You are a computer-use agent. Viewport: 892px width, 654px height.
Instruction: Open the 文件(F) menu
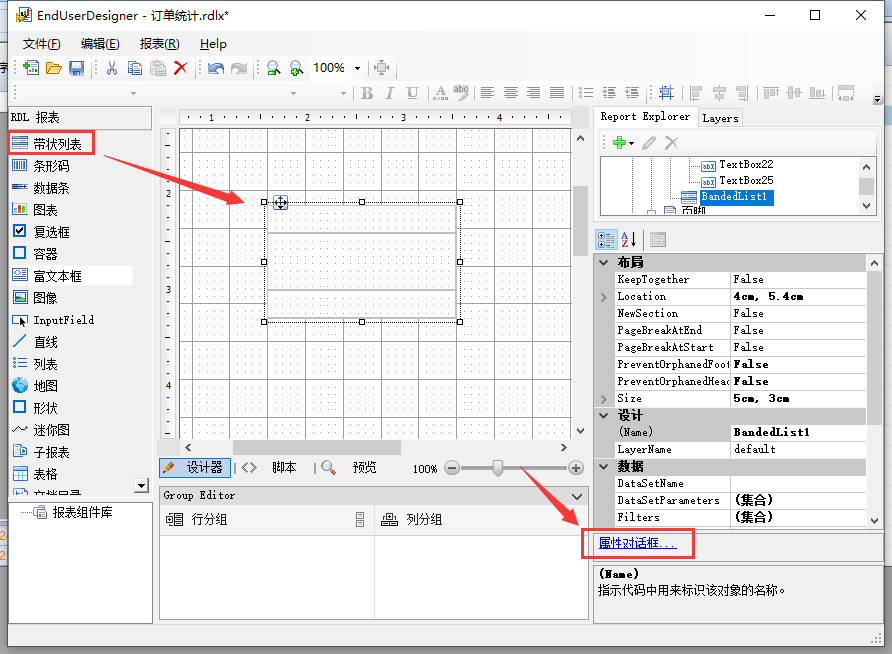coord(42,44)
